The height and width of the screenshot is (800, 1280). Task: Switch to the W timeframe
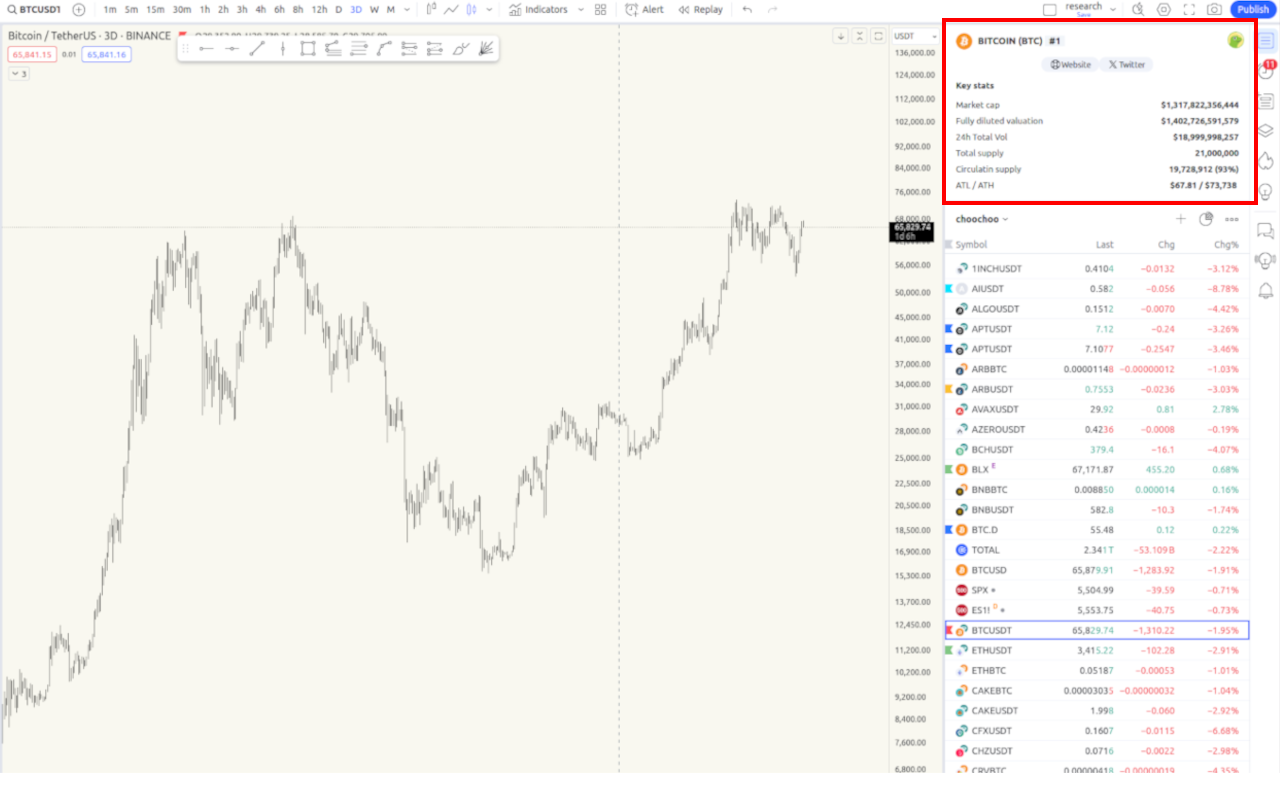coord(374,10)
